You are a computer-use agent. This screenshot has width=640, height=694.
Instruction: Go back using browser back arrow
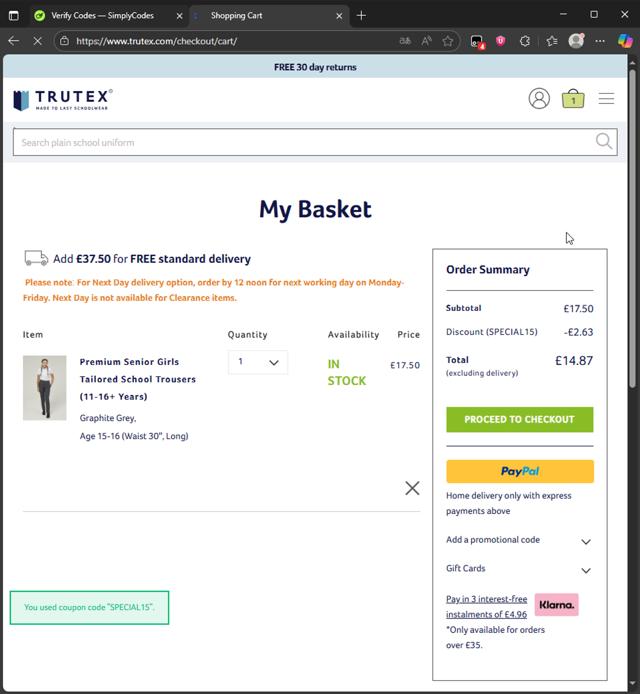point(14,41)
